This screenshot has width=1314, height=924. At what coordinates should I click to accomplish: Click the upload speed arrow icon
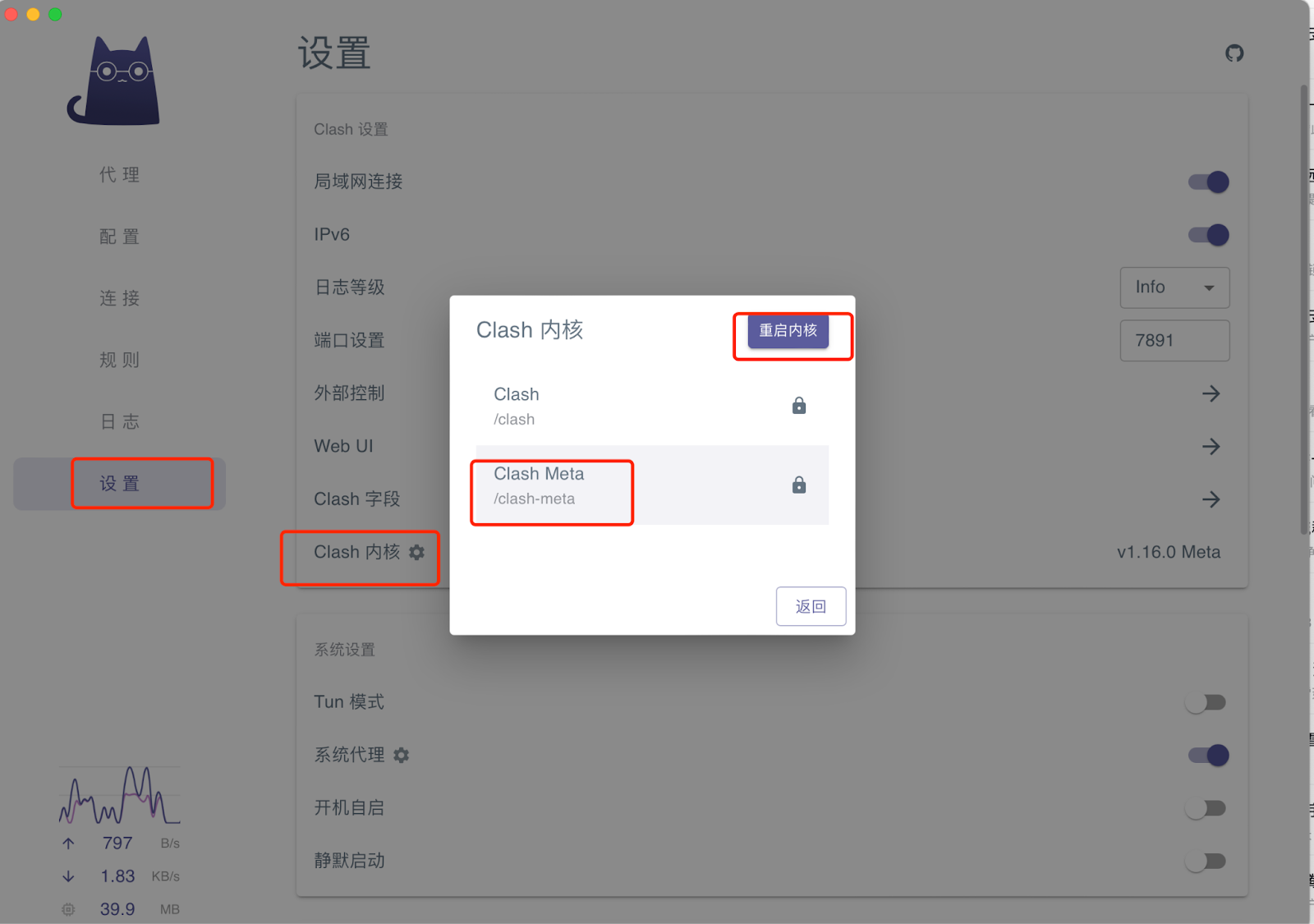pyautogui.click(x=68, y=844)
